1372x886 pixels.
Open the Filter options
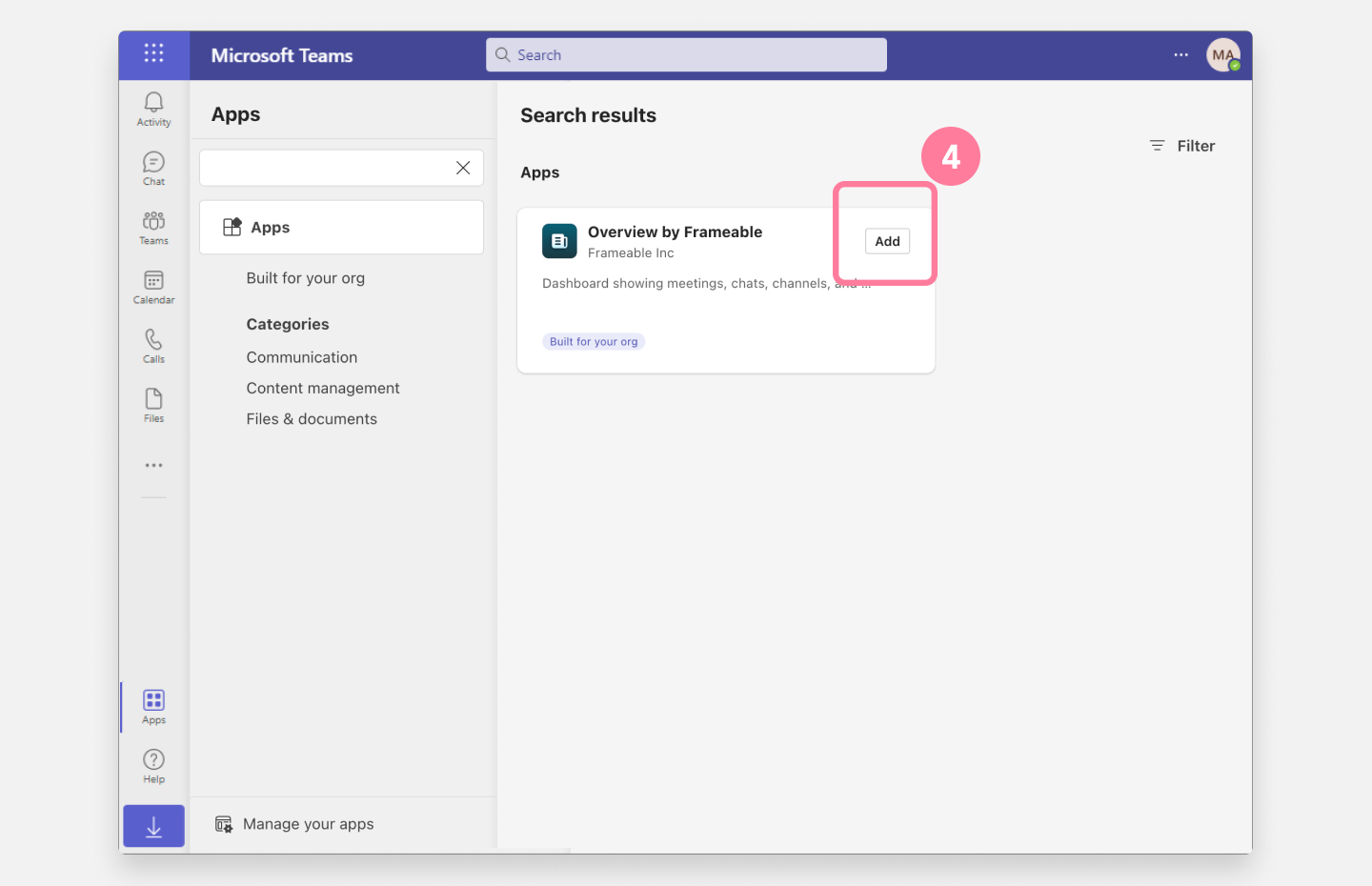click(1182, 146)
